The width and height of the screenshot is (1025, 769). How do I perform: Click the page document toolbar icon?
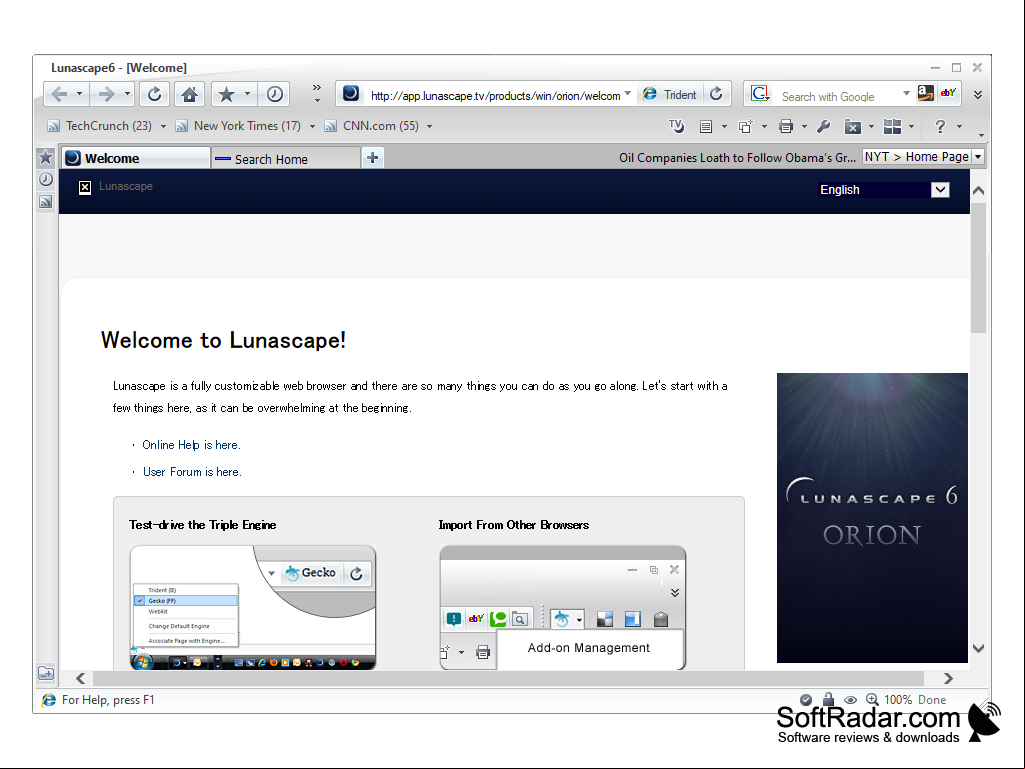[x=706, y=127]
